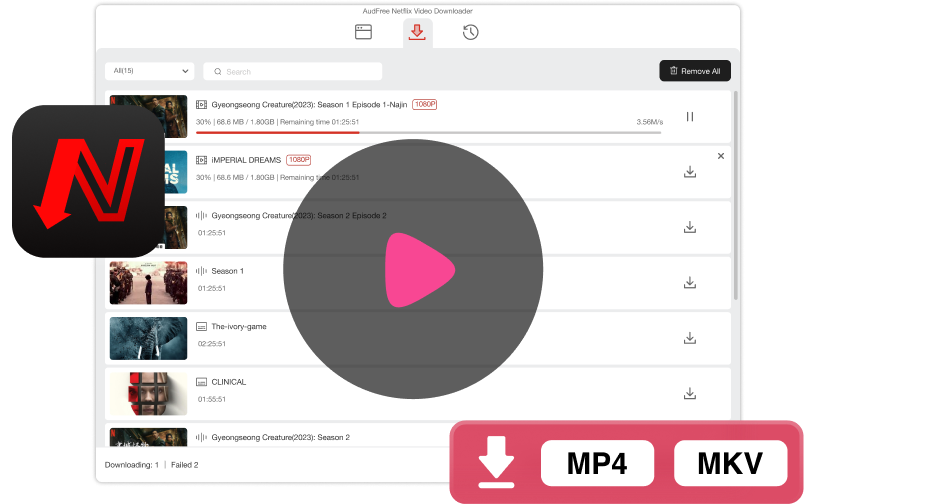Click the 3.56M/s download speed text

[649, 122]
